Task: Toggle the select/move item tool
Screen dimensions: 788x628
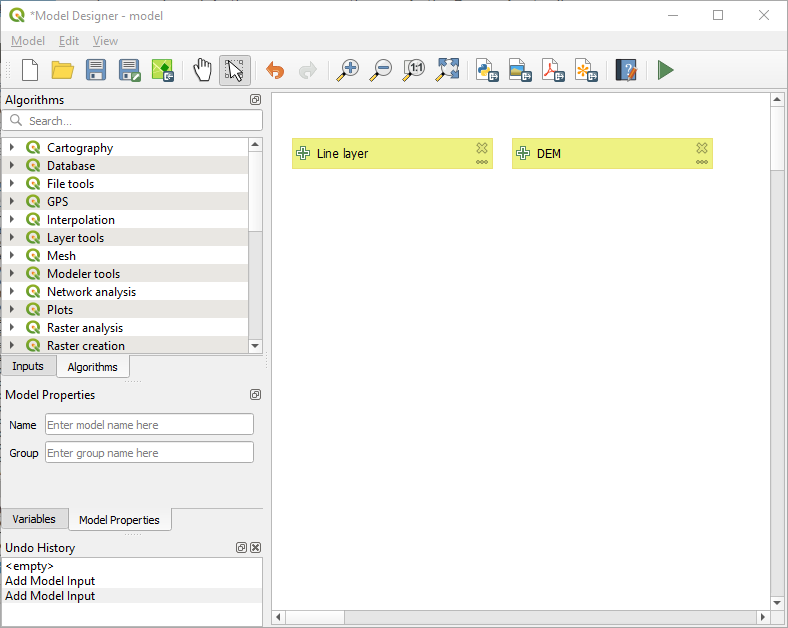Action: click(x=235, y=70)
